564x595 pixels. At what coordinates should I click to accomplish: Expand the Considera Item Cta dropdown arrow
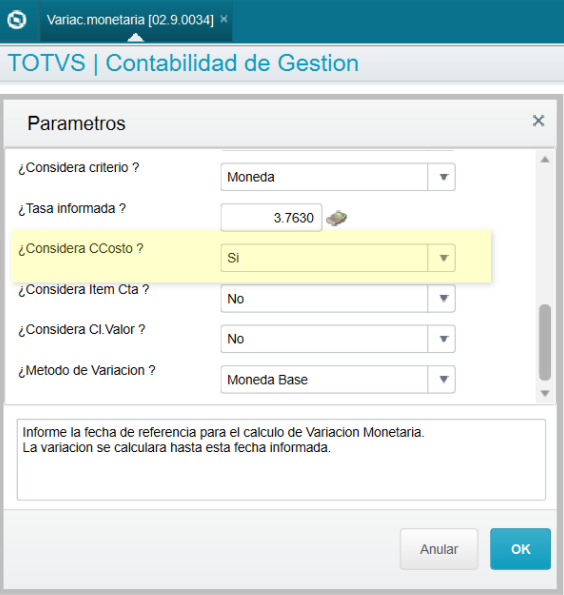442,299
